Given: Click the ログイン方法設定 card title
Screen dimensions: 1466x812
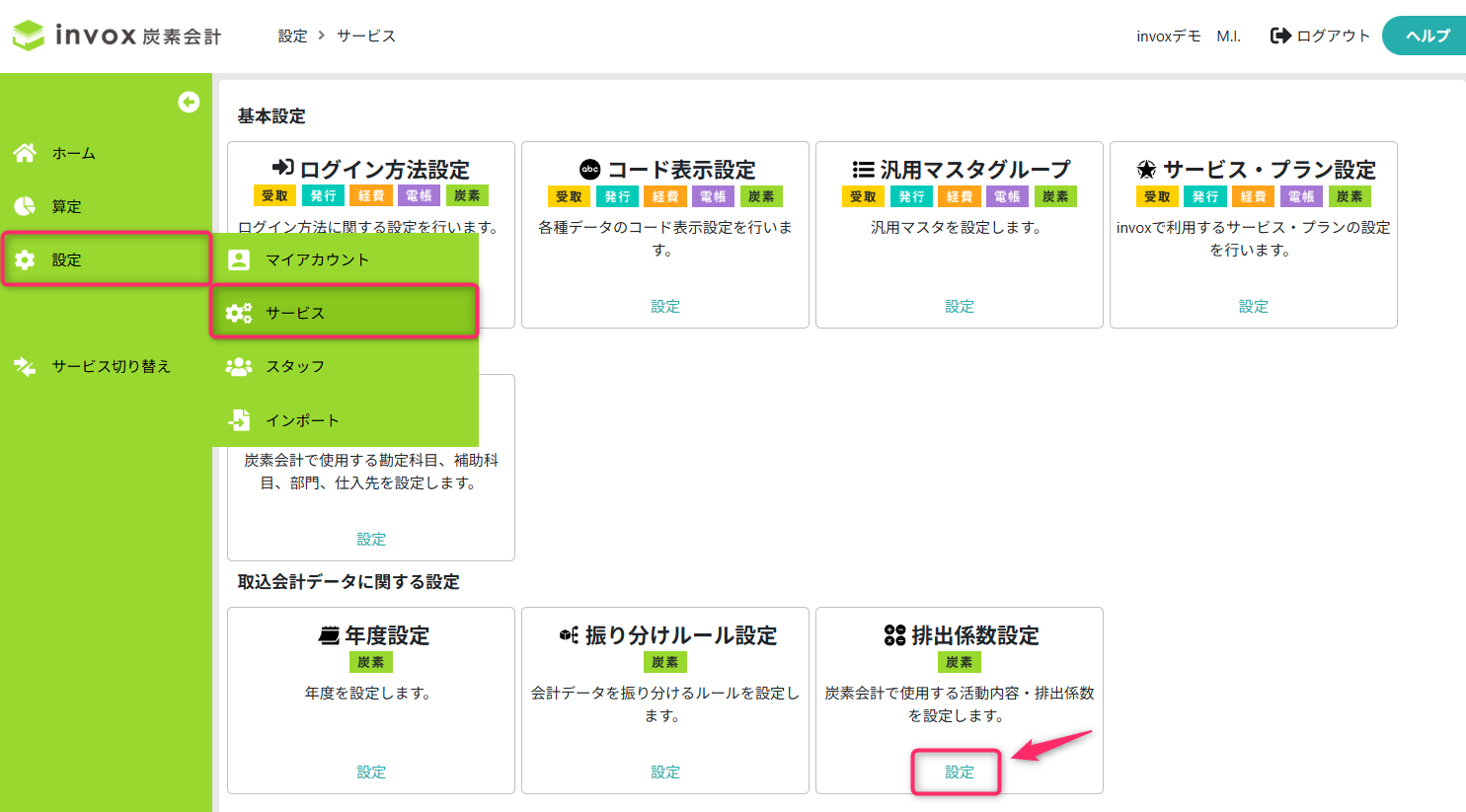Looking at the screenshot, I should 385,169.
